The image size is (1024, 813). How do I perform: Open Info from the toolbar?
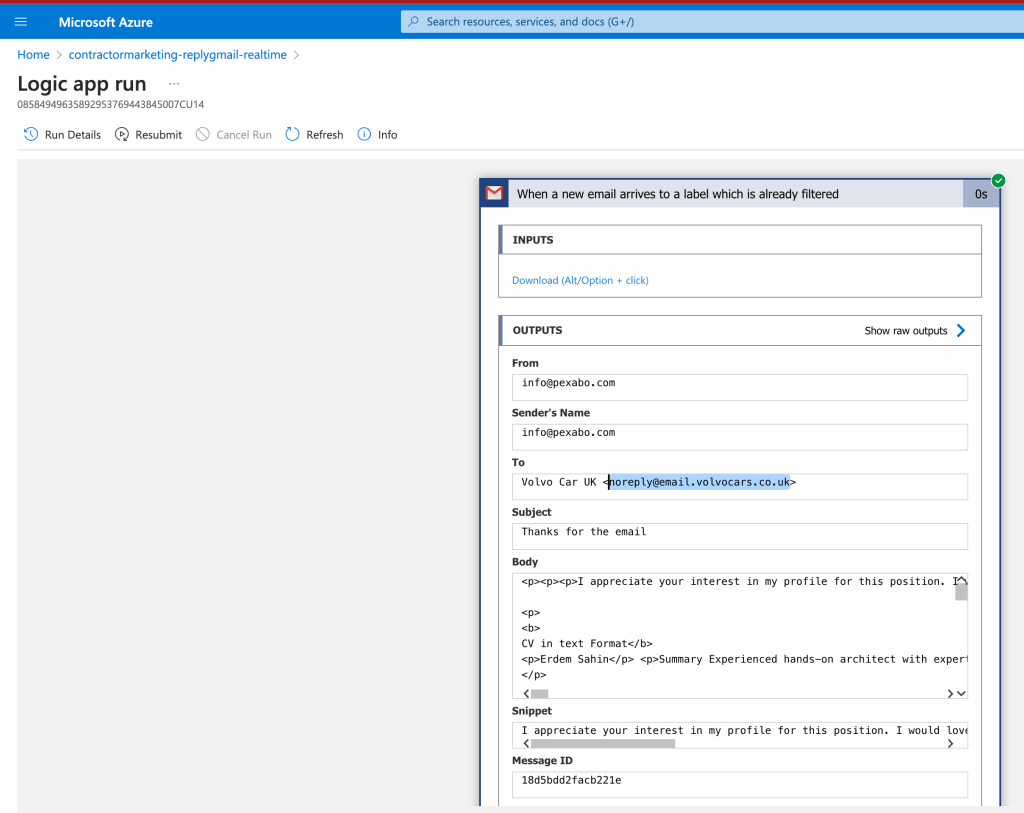pos(387,135)
